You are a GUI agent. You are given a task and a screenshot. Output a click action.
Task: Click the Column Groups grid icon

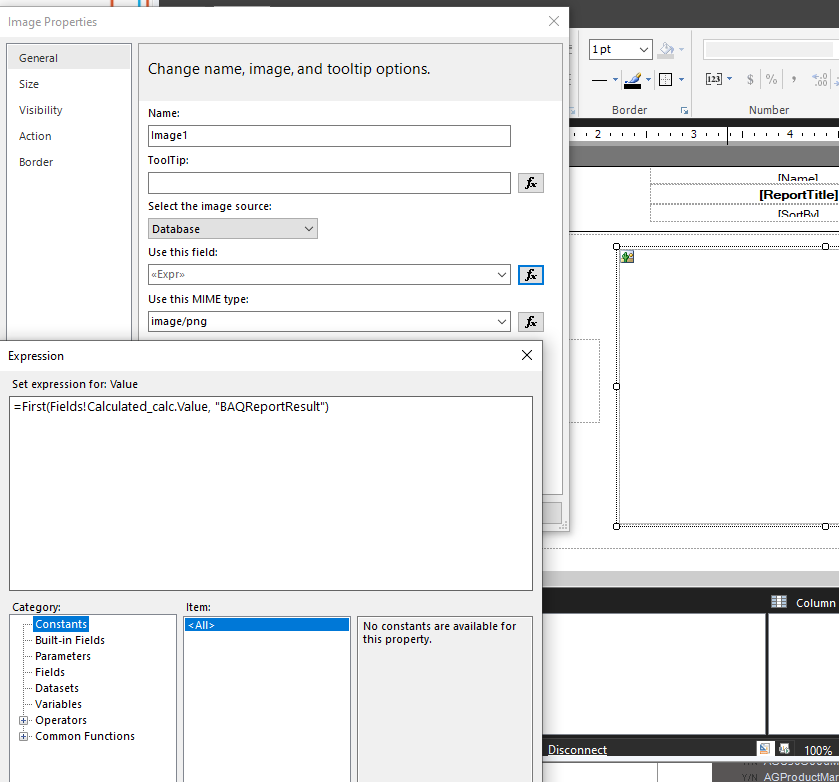click(779, 602)
